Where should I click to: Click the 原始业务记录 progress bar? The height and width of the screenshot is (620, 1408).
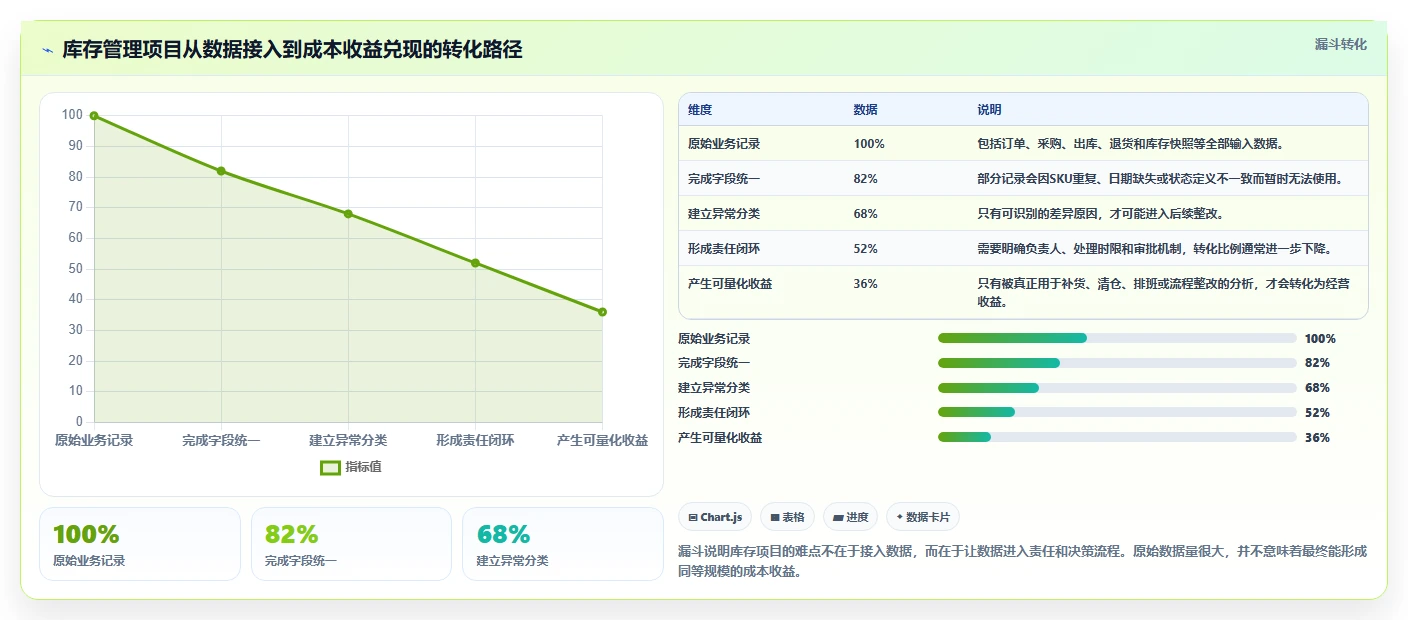(1117, 338)
